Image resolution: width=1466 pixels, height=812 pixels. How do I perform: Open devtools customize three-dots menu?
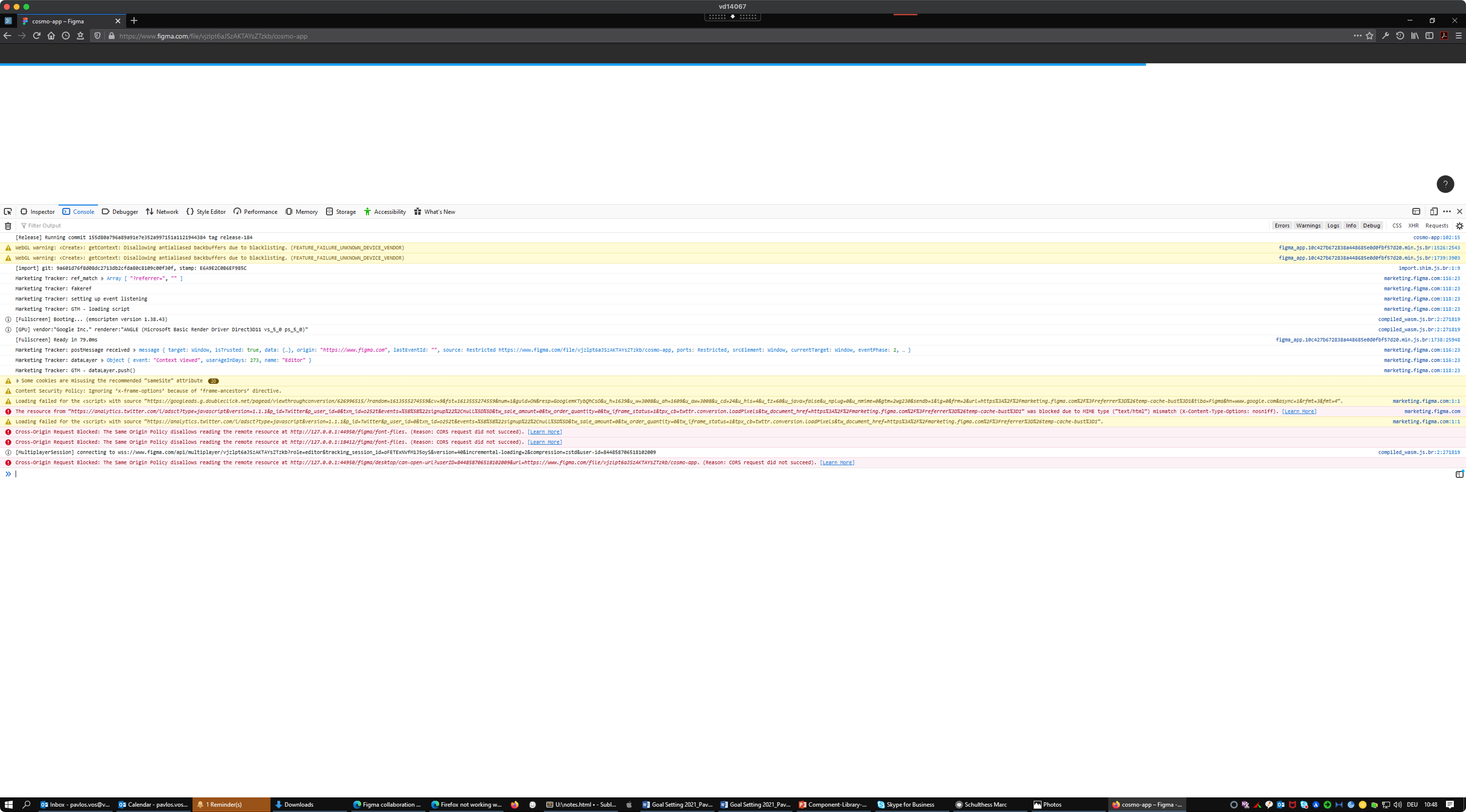[1447, 212]
